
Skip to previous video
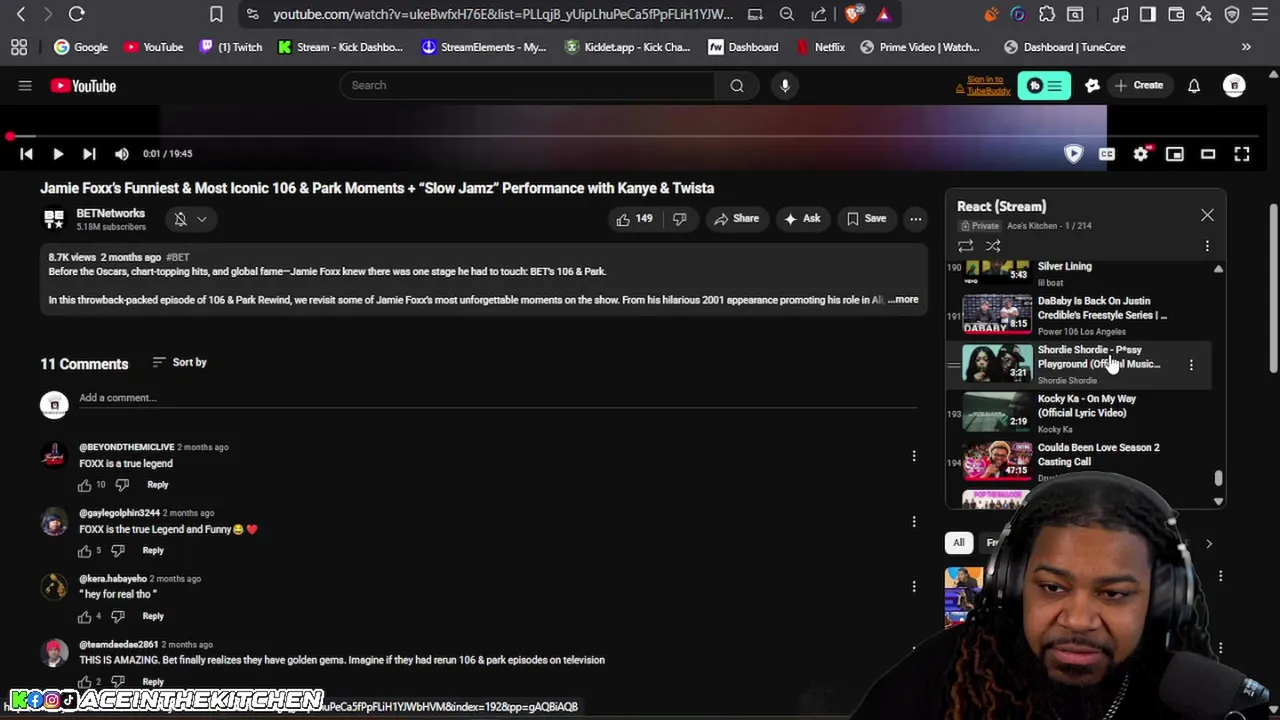tap(27, 154)
